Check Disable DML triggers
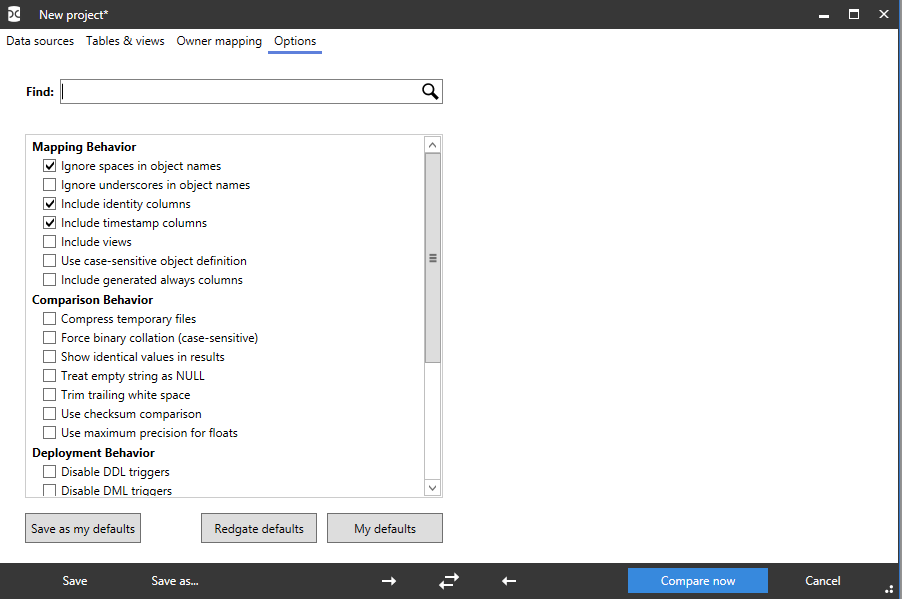Image resolution: width=902 pixels, height=599 pixels. point(49,490)
